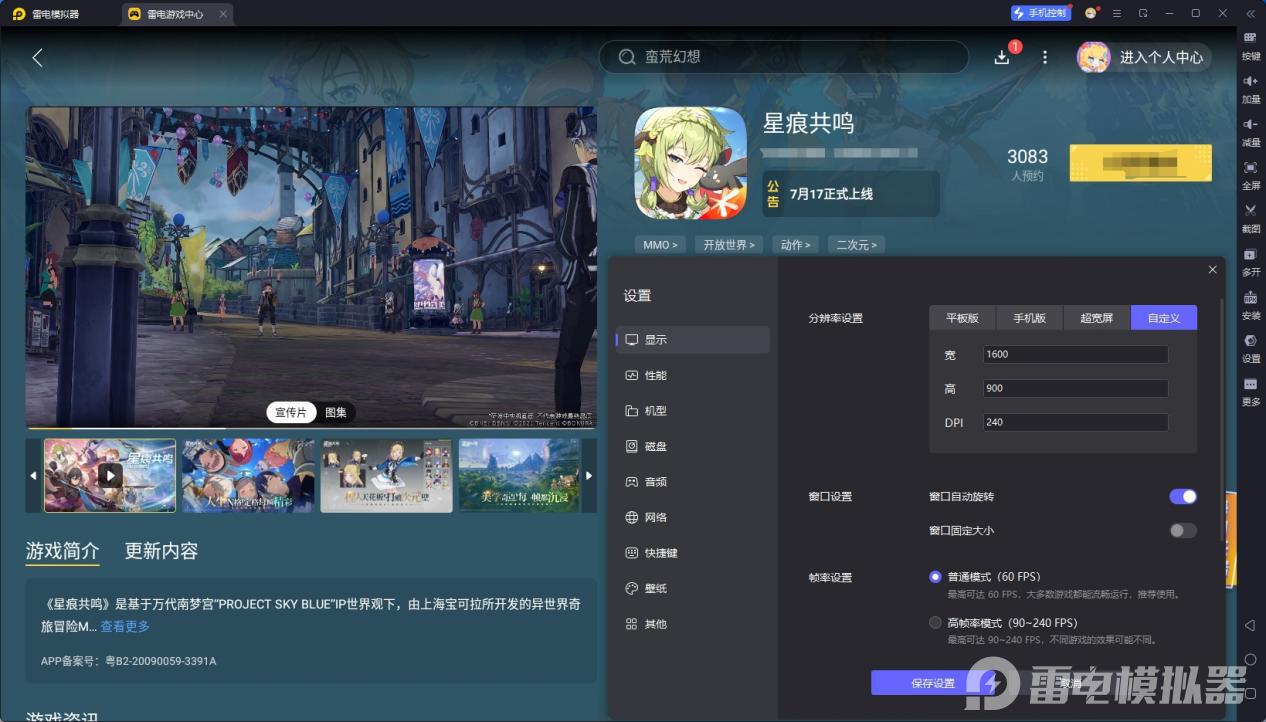
Task: Open 磁盘 settings category
Action: coord(693,446)
